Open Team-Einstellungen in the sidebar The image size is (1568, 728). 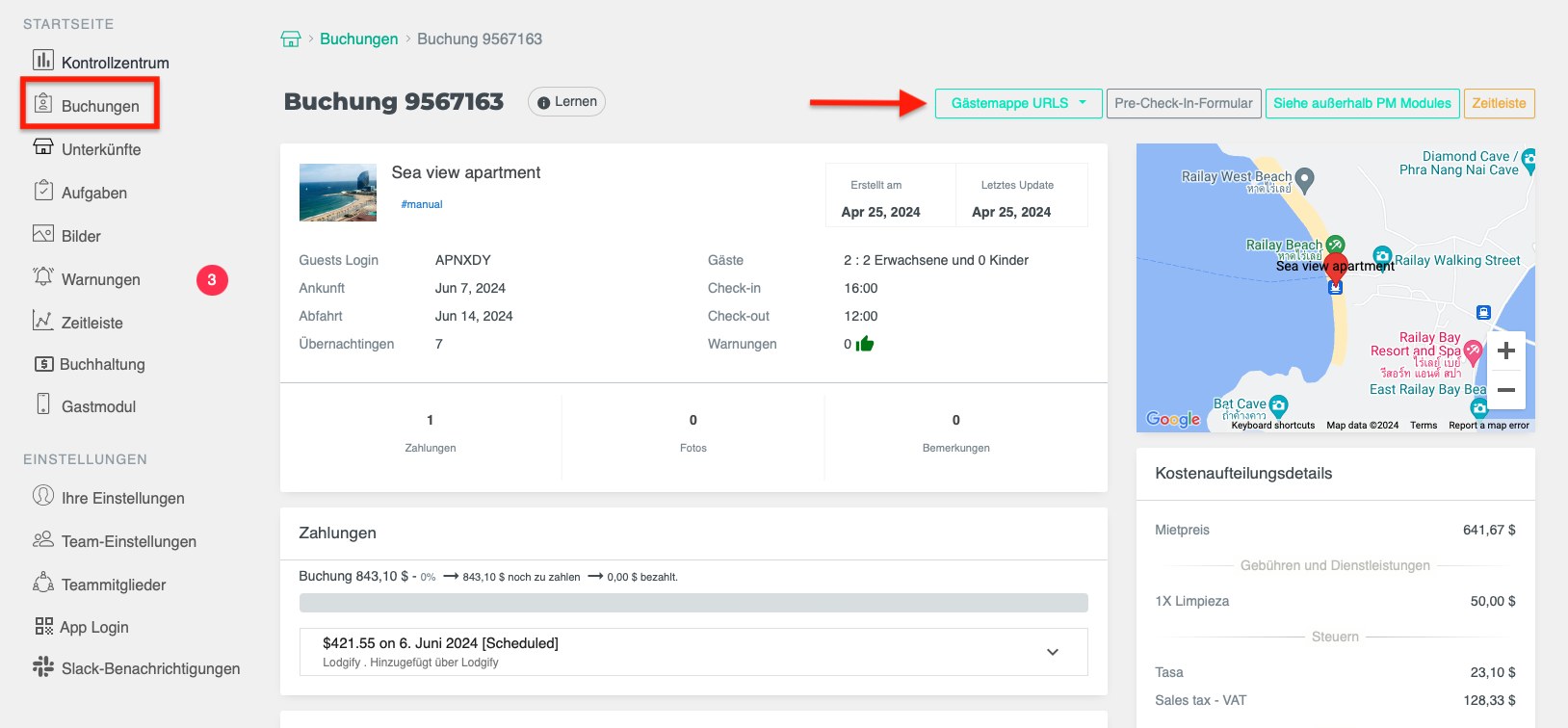[x=128, y=541]
